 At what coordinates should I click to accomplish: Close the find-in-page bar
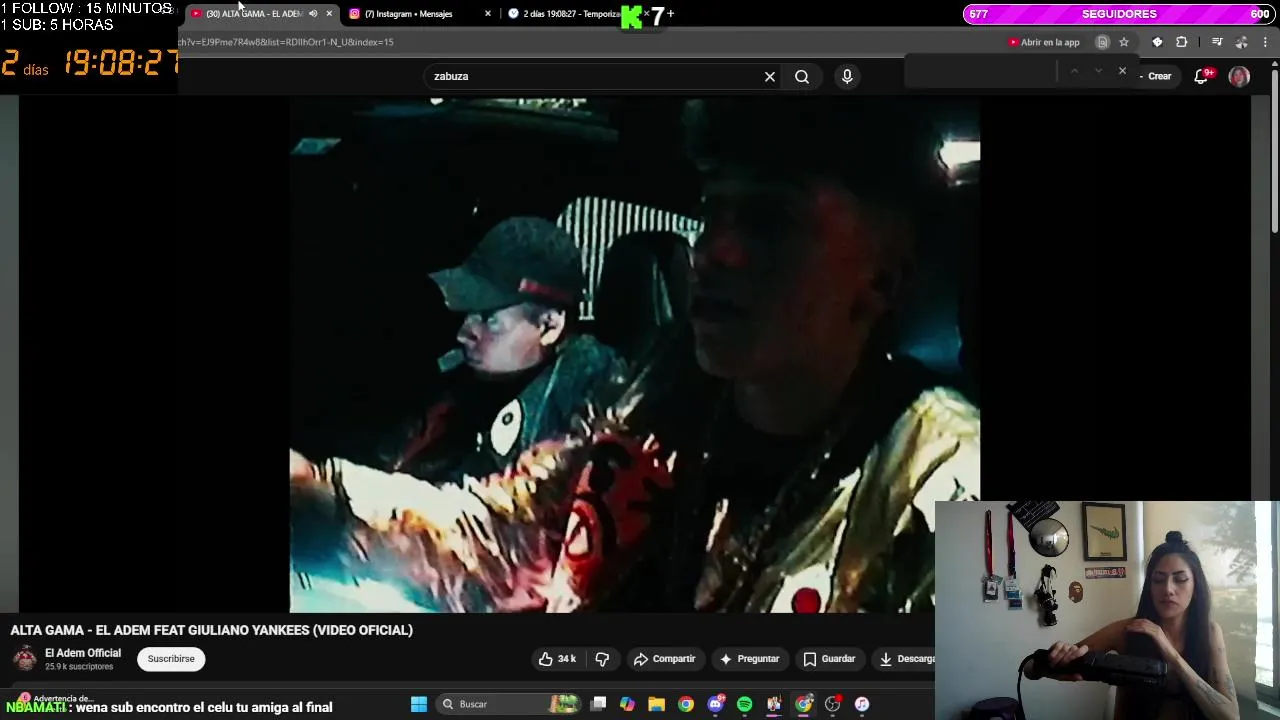[1122, 71]
